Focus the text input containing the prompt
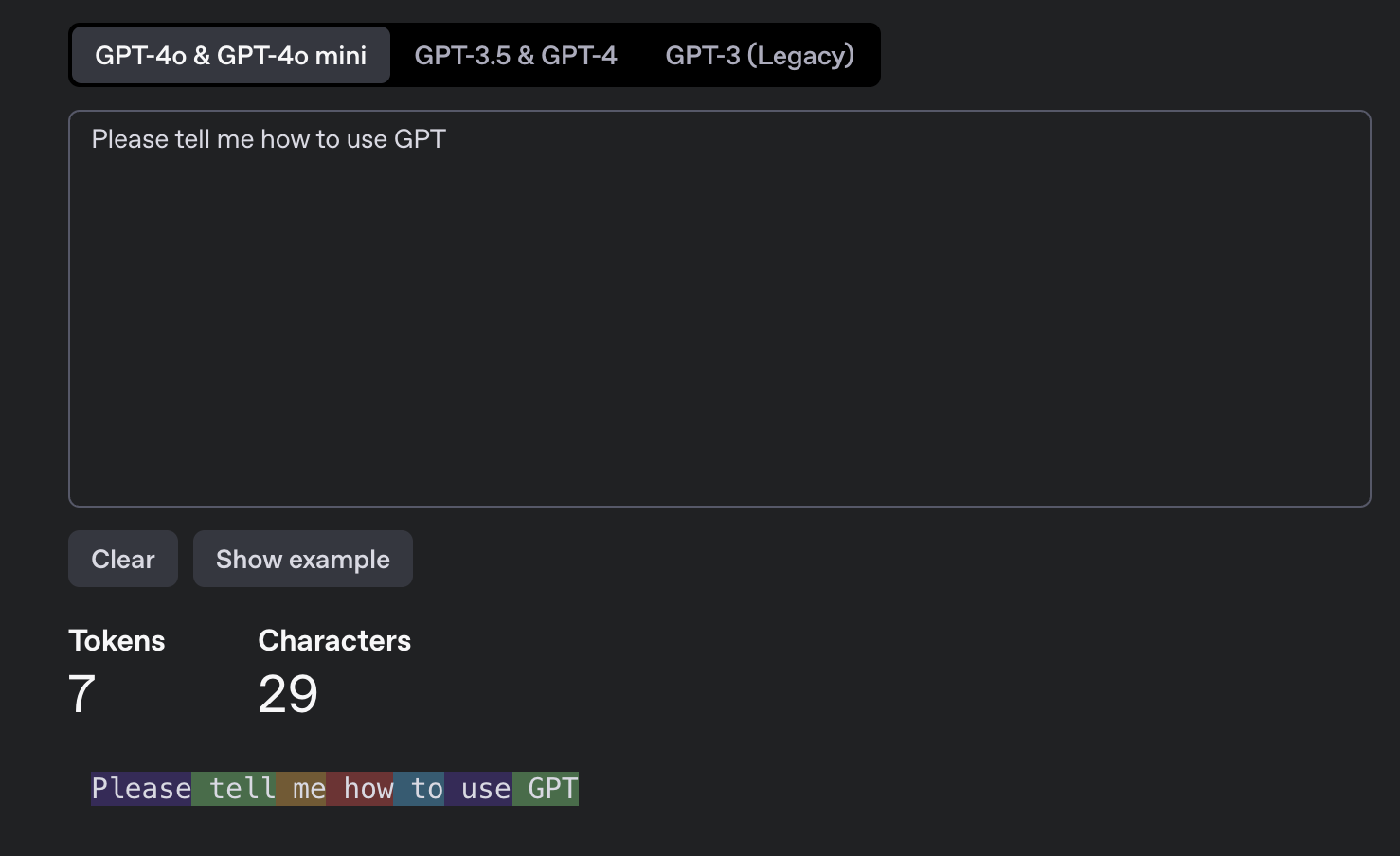 (x=720, y=309)
